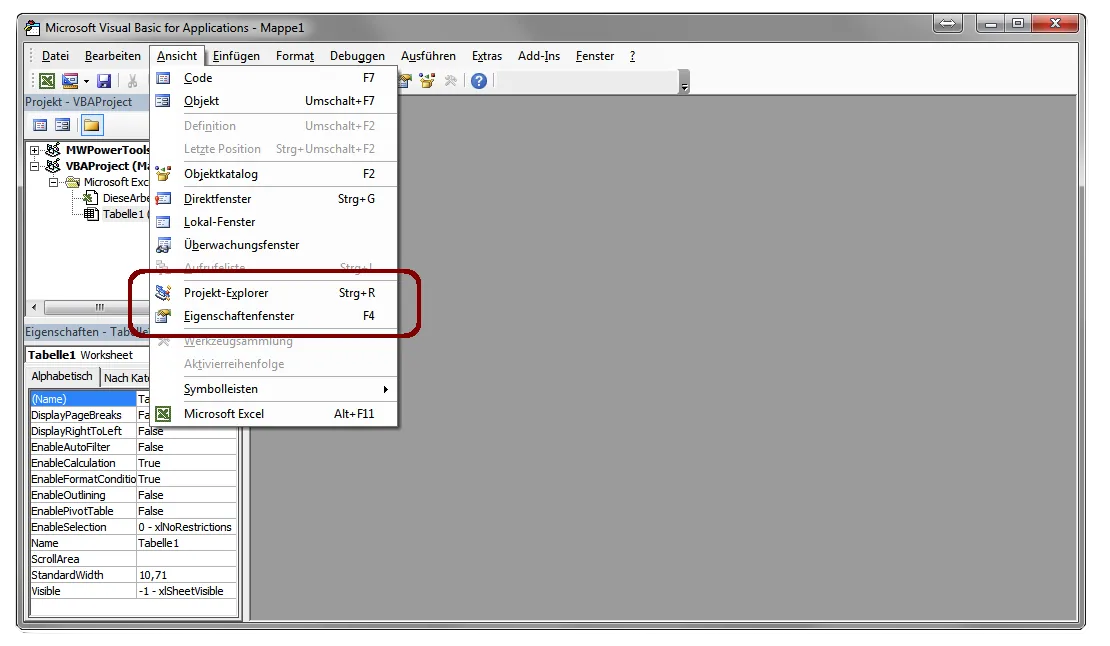Toggle folders button in Project panel

(x=91, y=125)
